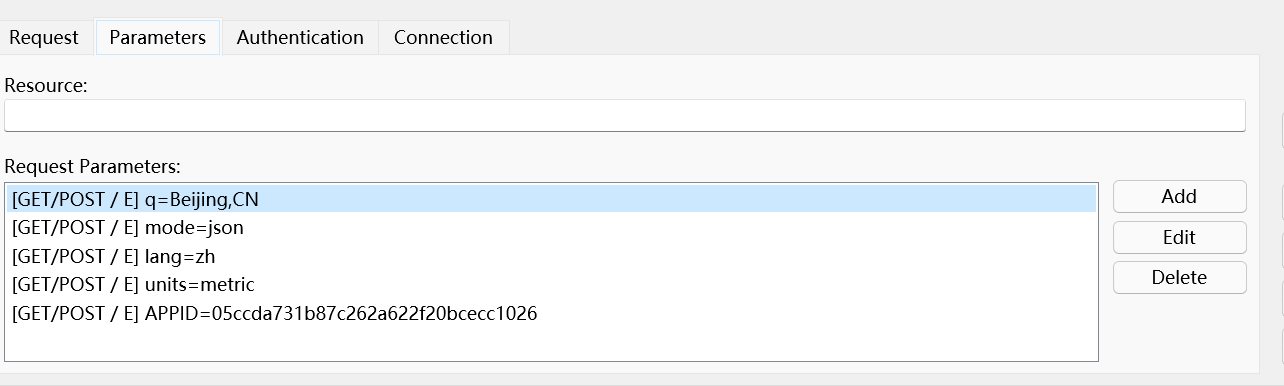Click the Resource label text

[x=46, y=86]
